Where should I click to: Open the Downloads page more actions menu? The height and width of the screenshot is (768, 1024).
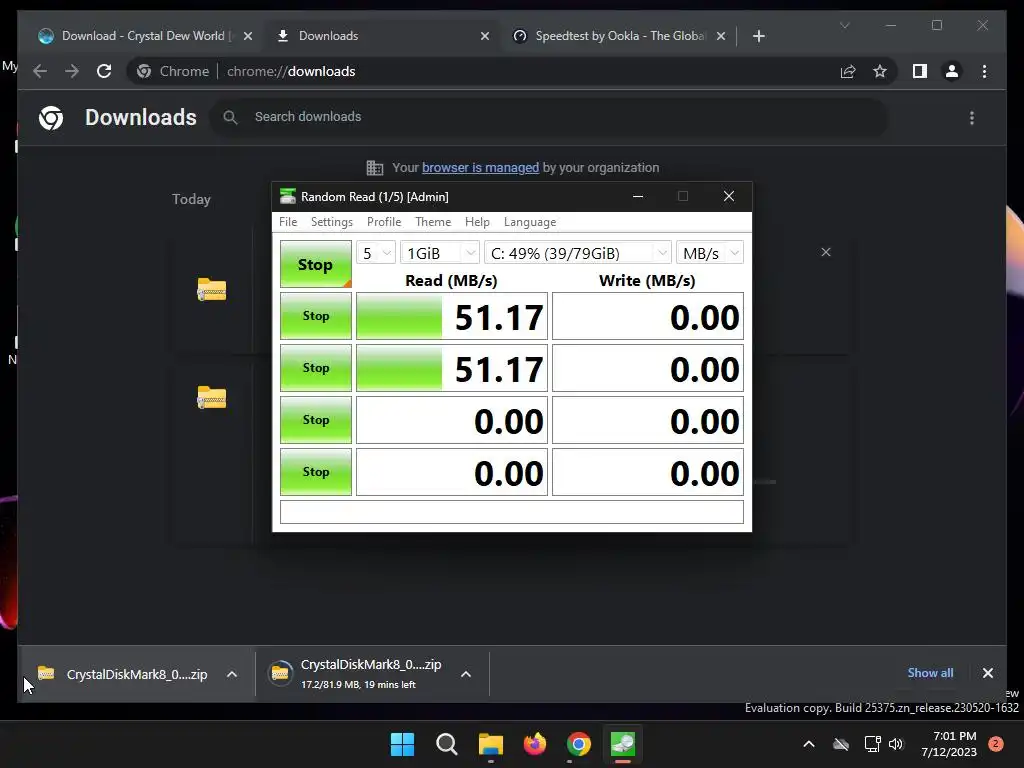click(972, 118)
